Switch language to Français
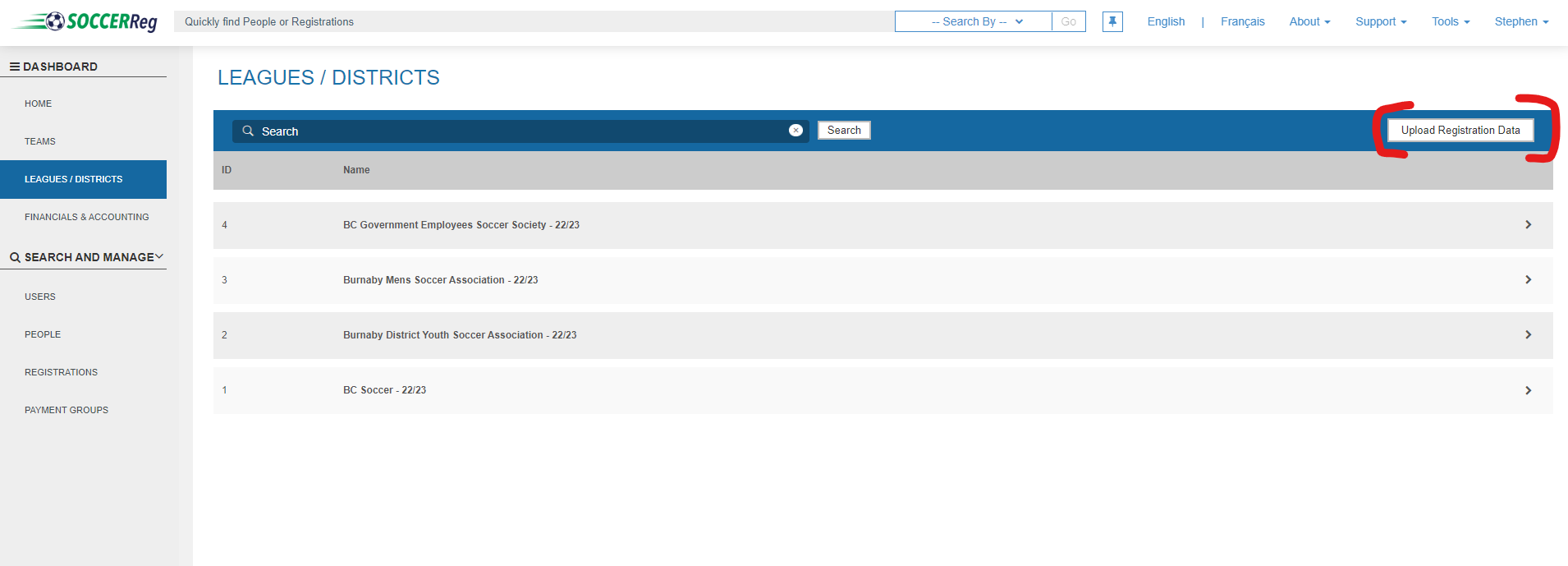Viewport: 1568px width, 566px height. click(1242, 21)
